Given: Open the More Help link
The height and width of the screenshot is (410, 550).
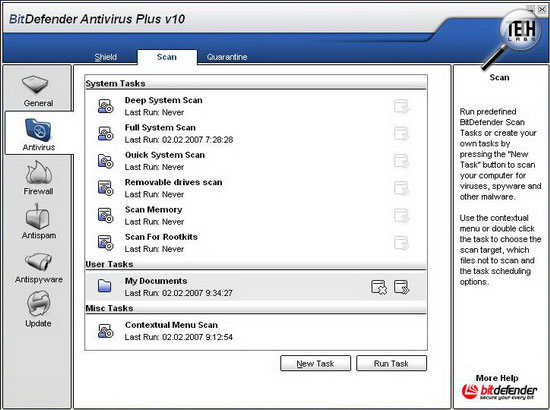Looking at the screenshot, I should coord(497,378).
